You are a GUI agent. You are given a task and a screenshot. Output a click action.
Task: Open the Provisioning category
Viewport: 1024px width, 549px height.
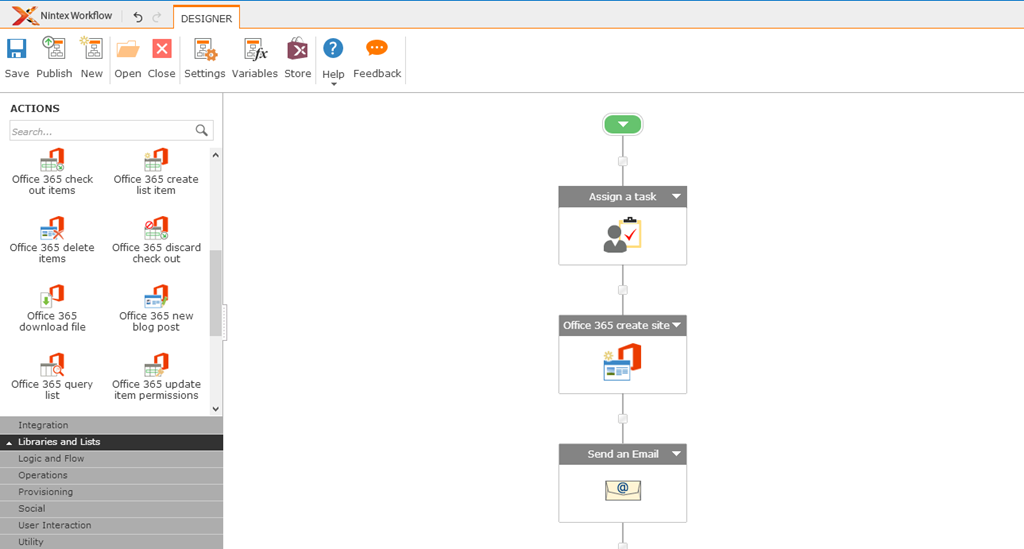click(x=112, y=492)
